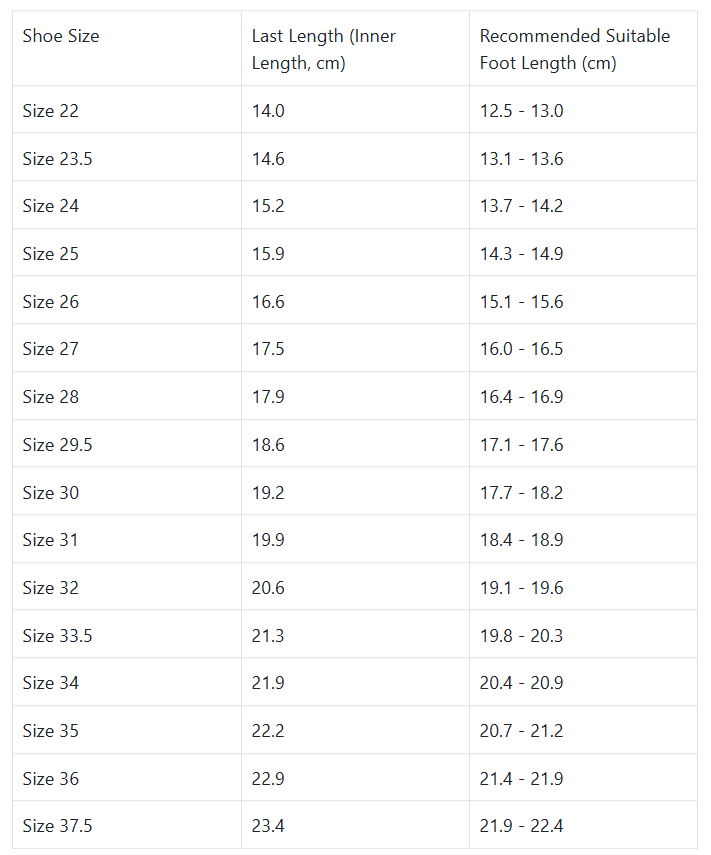Select foot length 20.4 - 20.9 cell

pos(521,683)
